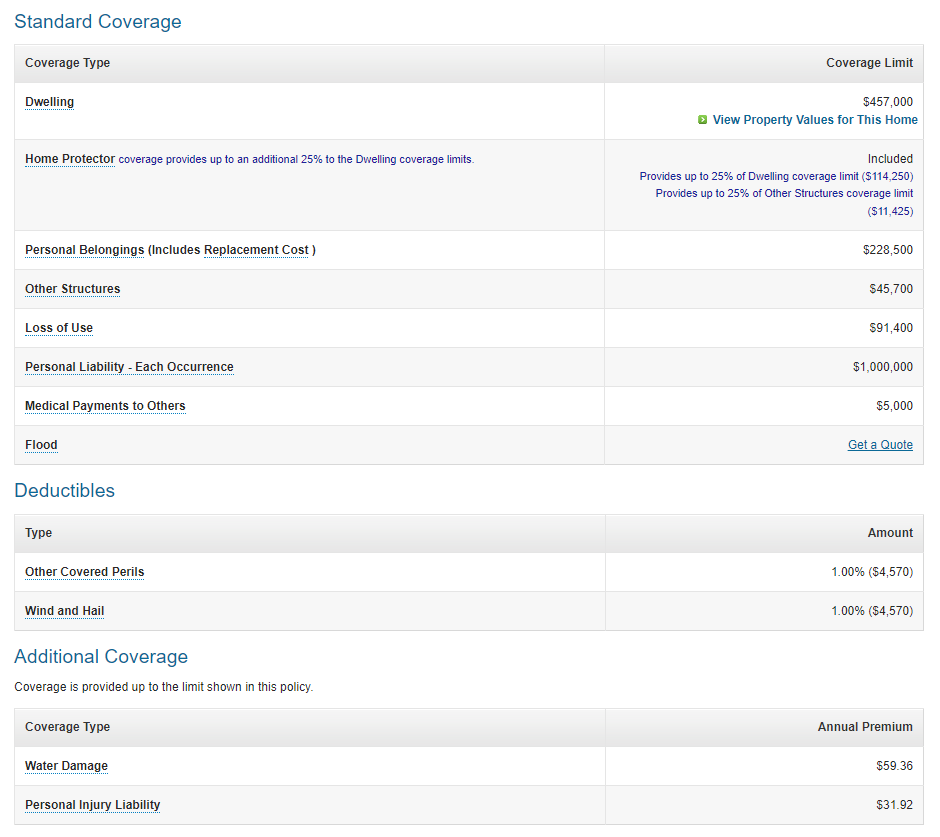Click the Wind and Hail deductible term
The height and width of the screenshot is (837, 940).
point(64,611)
